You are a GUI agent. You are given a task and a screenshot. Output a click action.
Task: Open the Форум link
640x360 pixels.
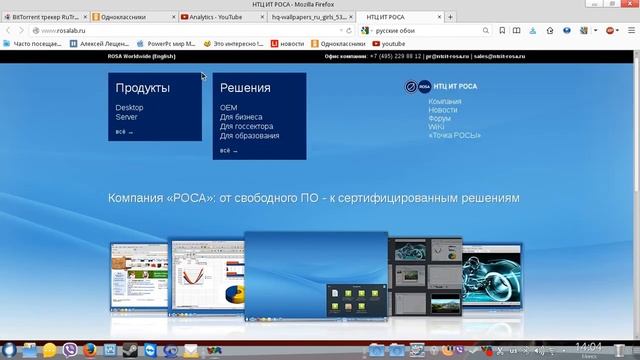pos(440,118)
